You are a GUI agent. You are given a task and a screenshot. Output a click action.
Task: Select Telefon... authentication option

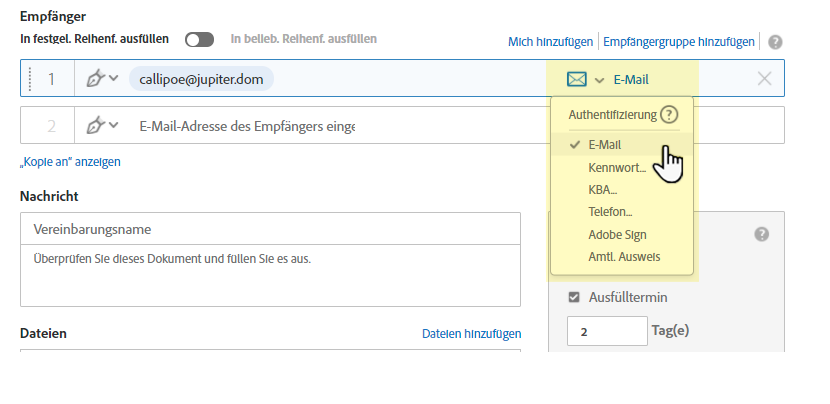pos(610,212)
